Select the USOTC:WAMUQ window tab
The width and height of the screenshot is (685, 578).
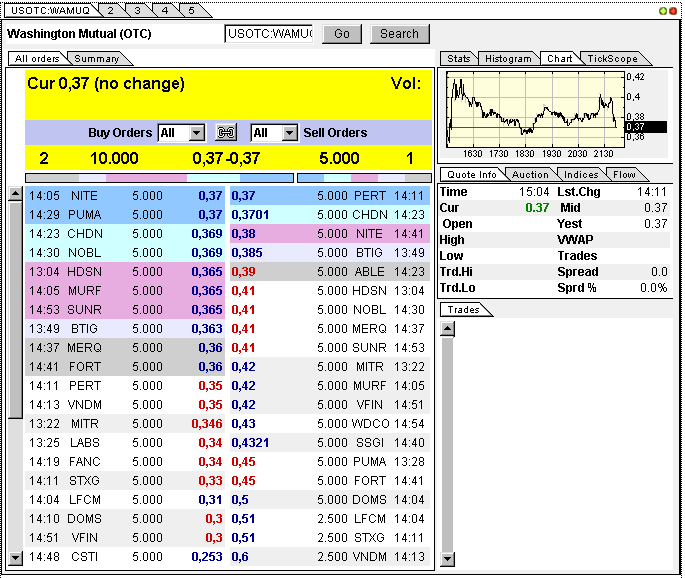tap(50, 10)
